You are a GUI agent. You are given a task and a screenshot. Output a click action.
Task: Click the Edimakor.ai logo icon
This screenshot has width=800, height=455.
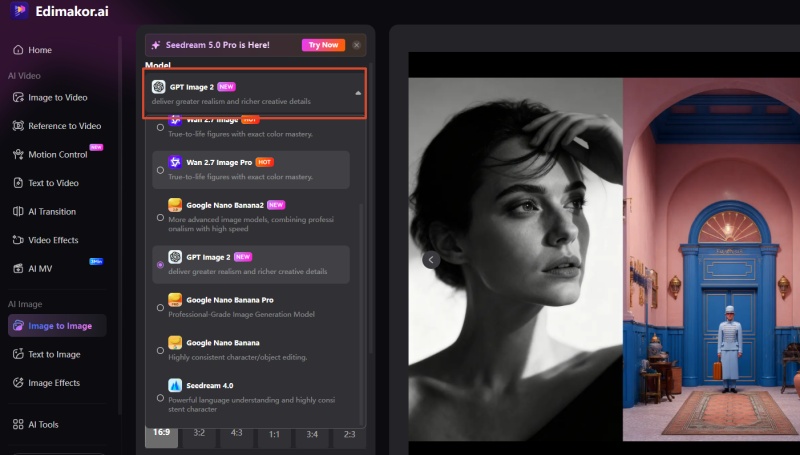click(19, 10)
